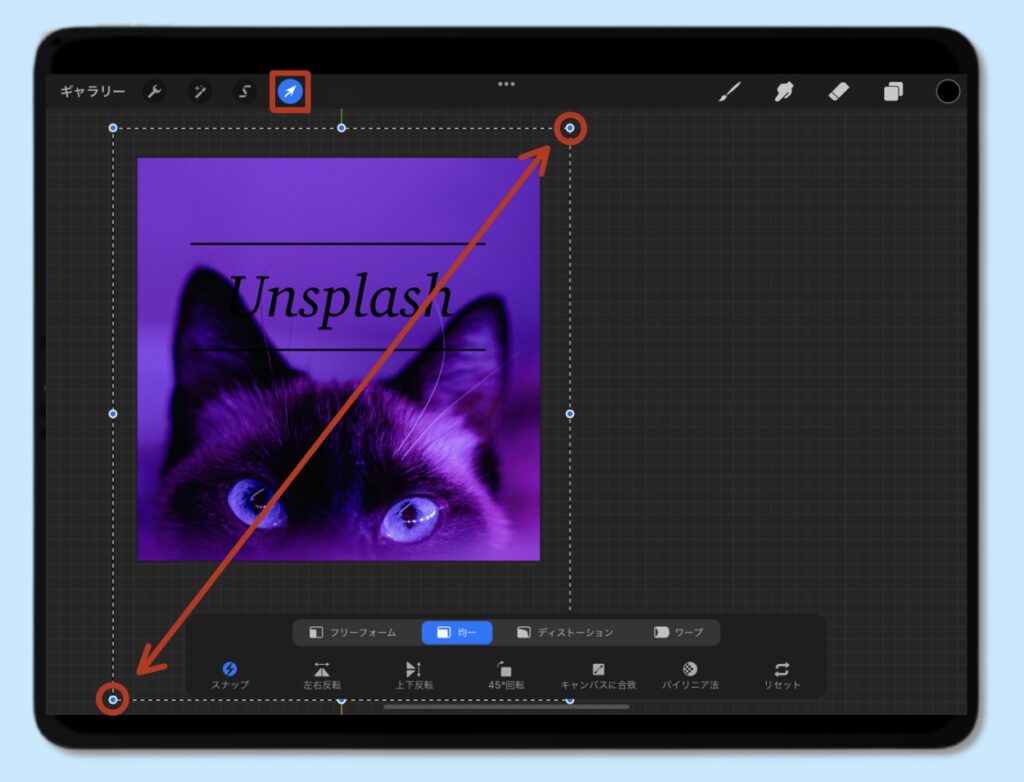This screenshot has height=782, width=1024.
Task: Choose the Eraser tool
Action: (839, 91)
